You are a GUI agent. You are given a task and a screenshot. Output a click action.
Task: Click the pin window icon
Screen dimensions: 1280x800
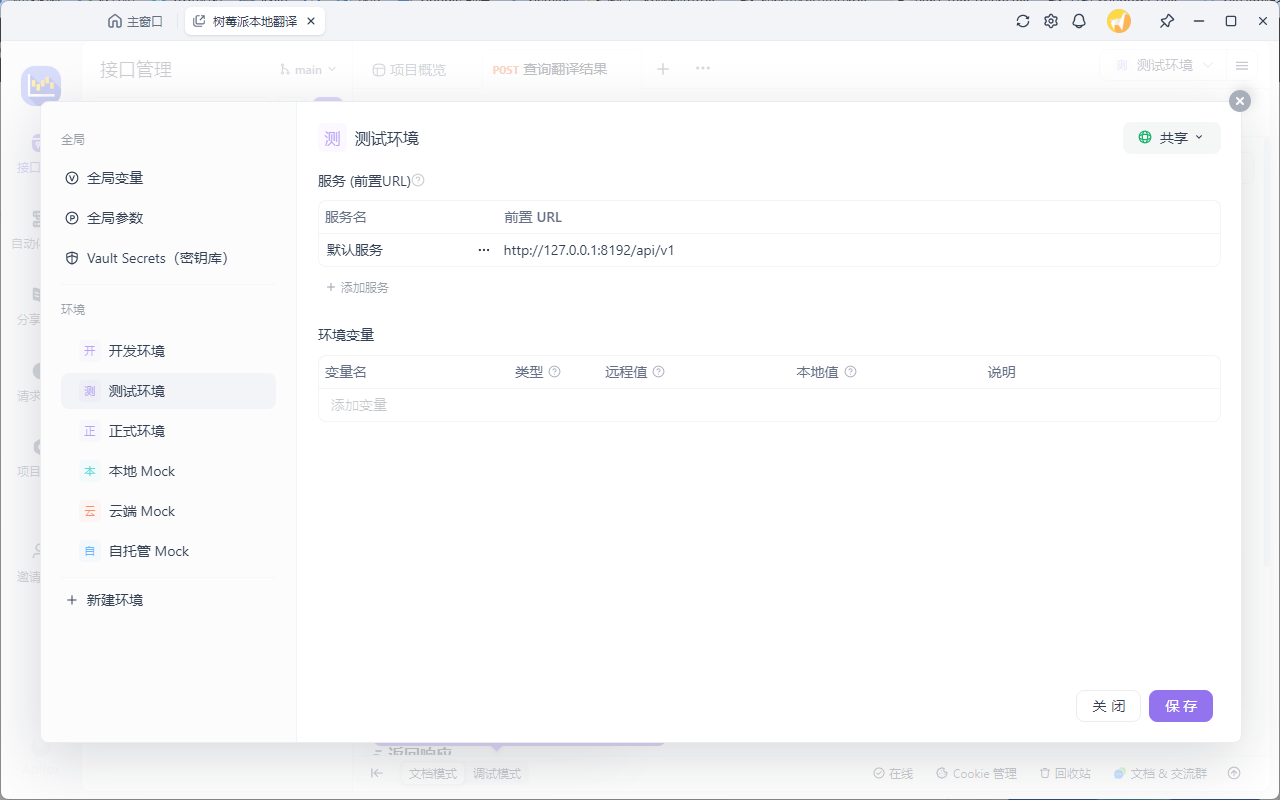(1166, 21)
